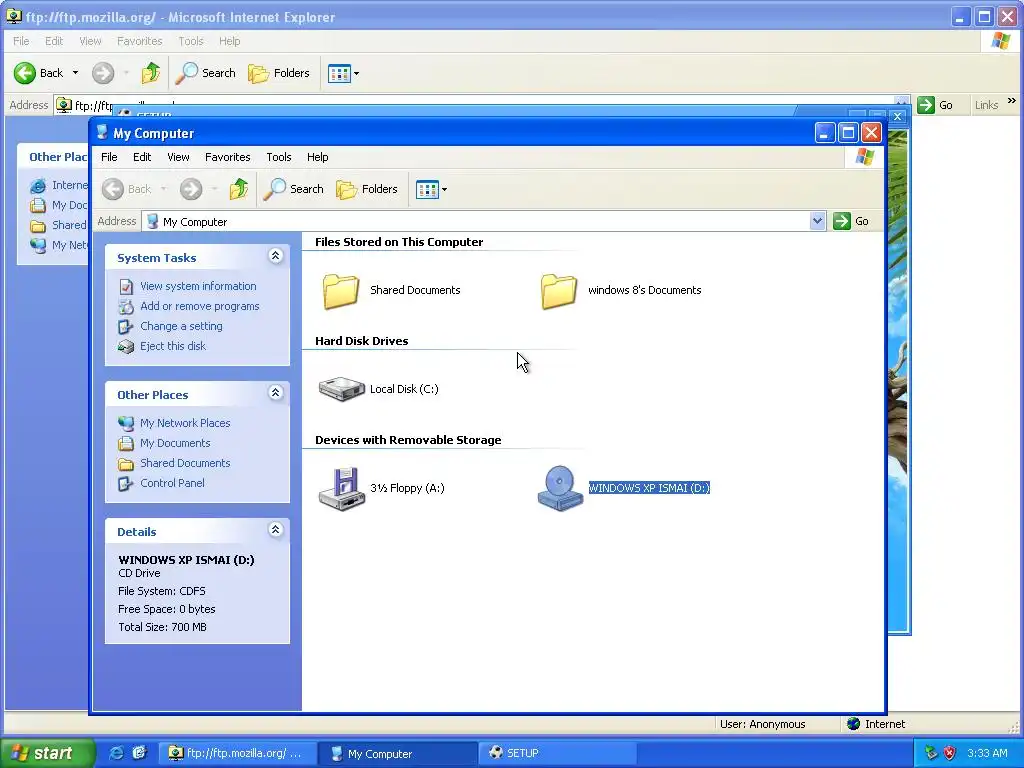Expand the Links chevron in Internet Explorer

[1012, 101]
